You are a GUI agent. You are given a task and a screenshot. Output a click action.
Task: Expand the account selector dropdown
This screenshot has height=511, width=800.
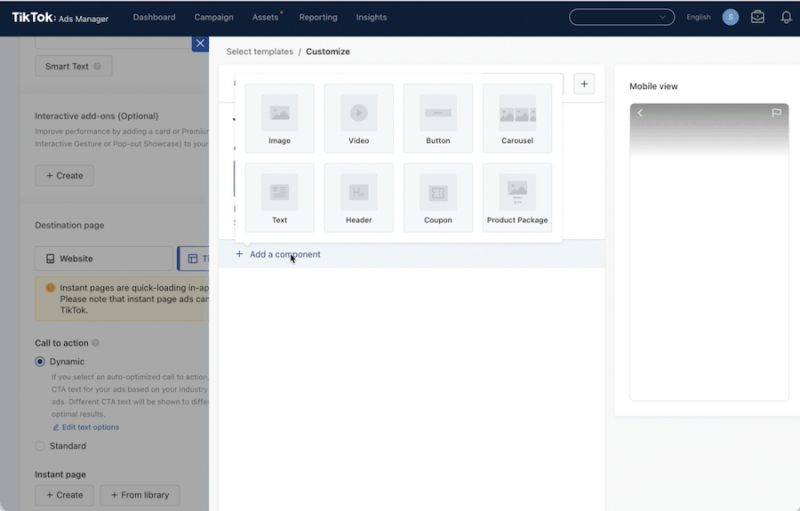click(621, 17)
